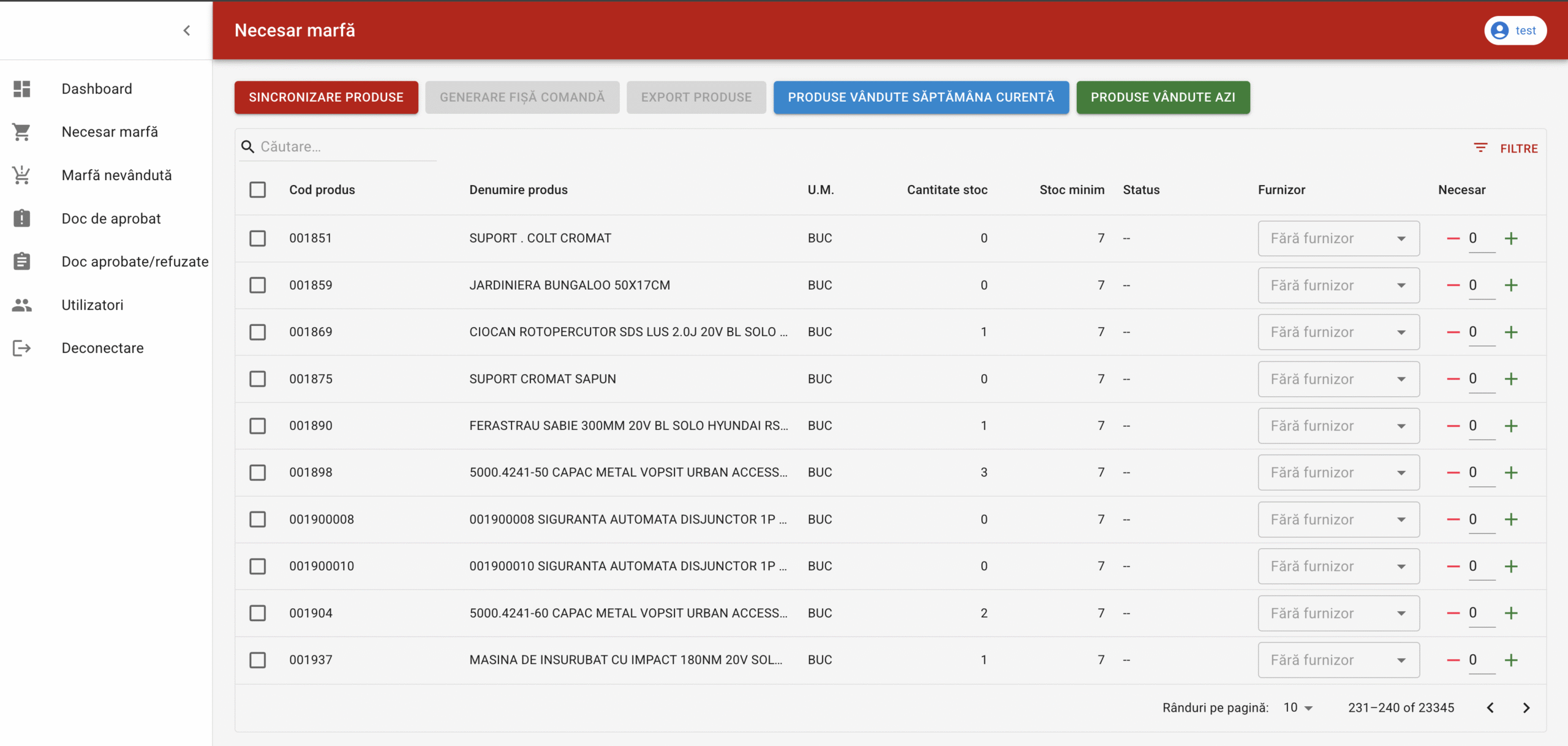The height and width of the screenshot is (746, 1568).
Task: Click the Marfă nevândută cart icon
Action: point(22,175)
